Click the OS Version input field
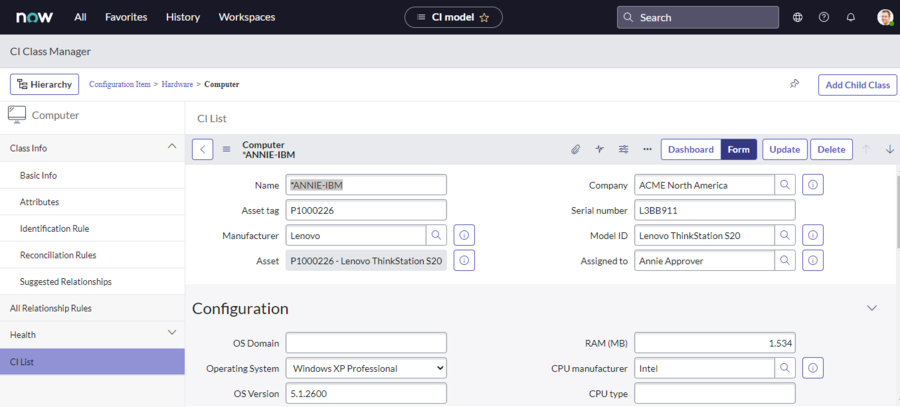The width and height of the screenshot is (900, 407). [x=366, y=394]
